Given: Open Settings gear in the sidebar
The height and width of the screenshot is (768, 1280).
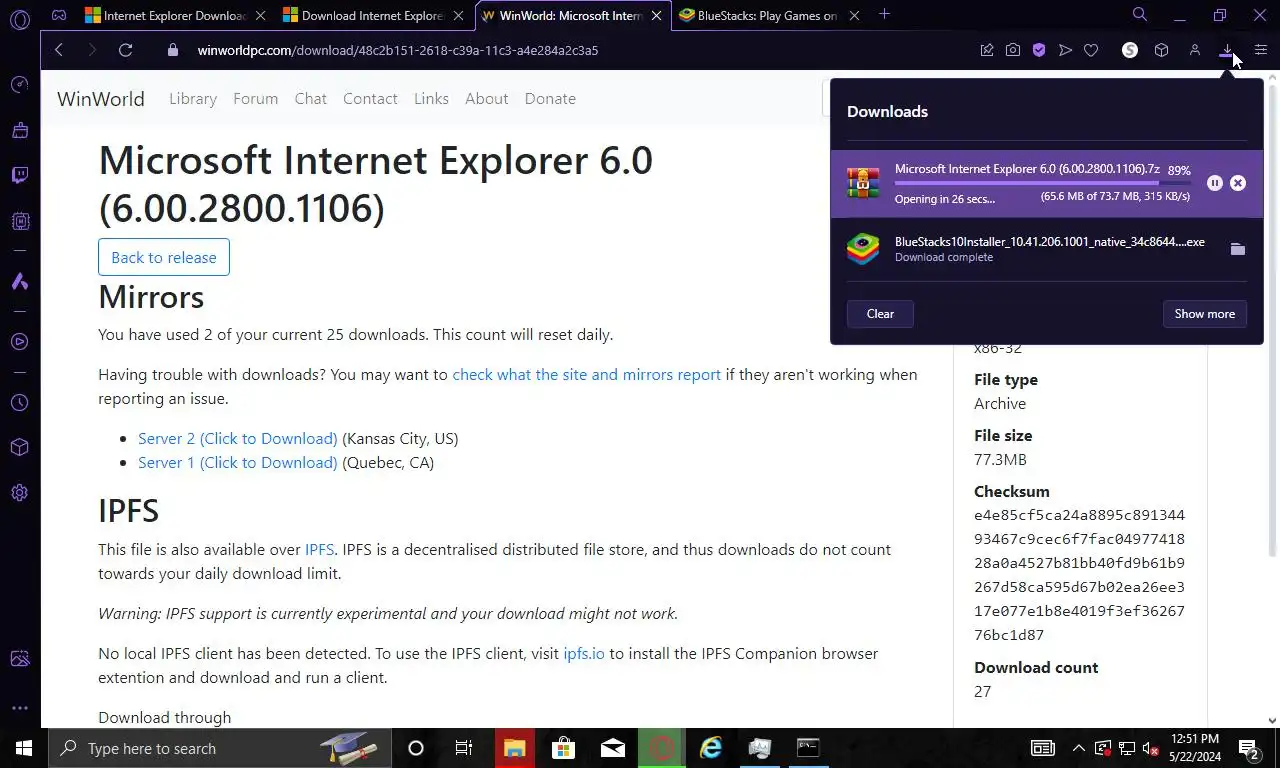Looking at the screenshot, I should [x=20, y=493].
